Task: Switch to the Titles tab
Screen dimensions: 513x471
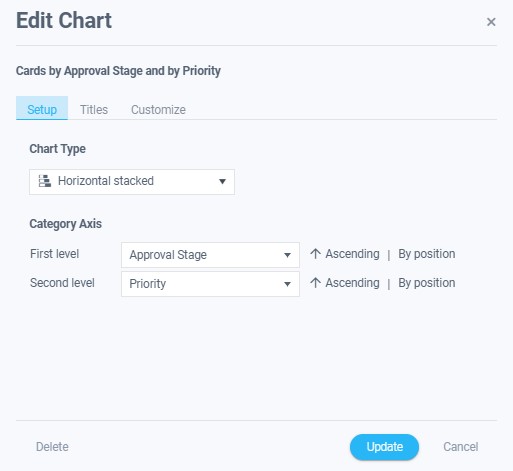Action: [x=94, y=110]
